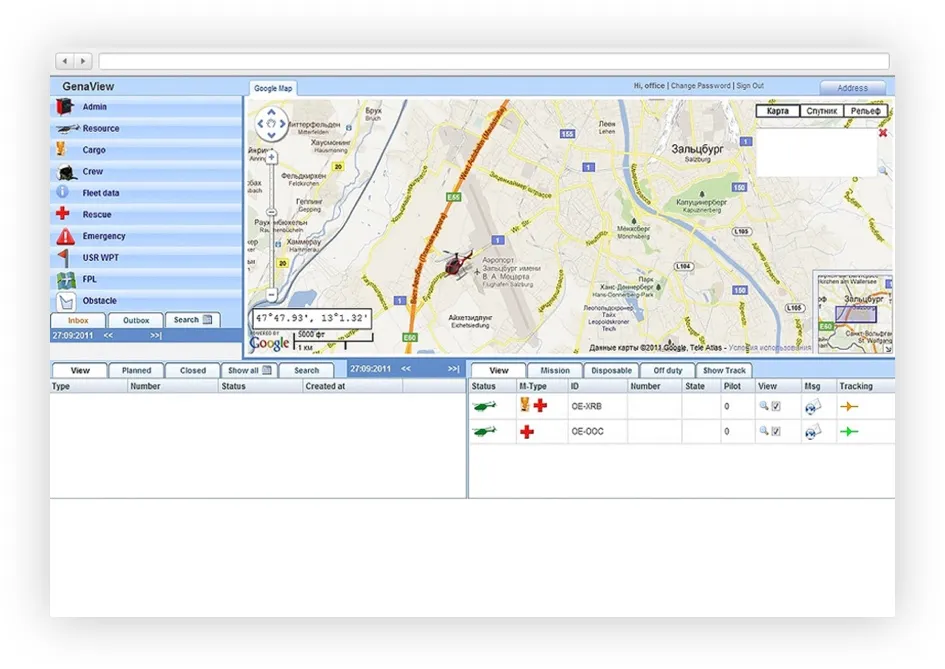Click the browser forward arrow button
The width and height of the screenshot is (945, 669).
click(83, 61)
